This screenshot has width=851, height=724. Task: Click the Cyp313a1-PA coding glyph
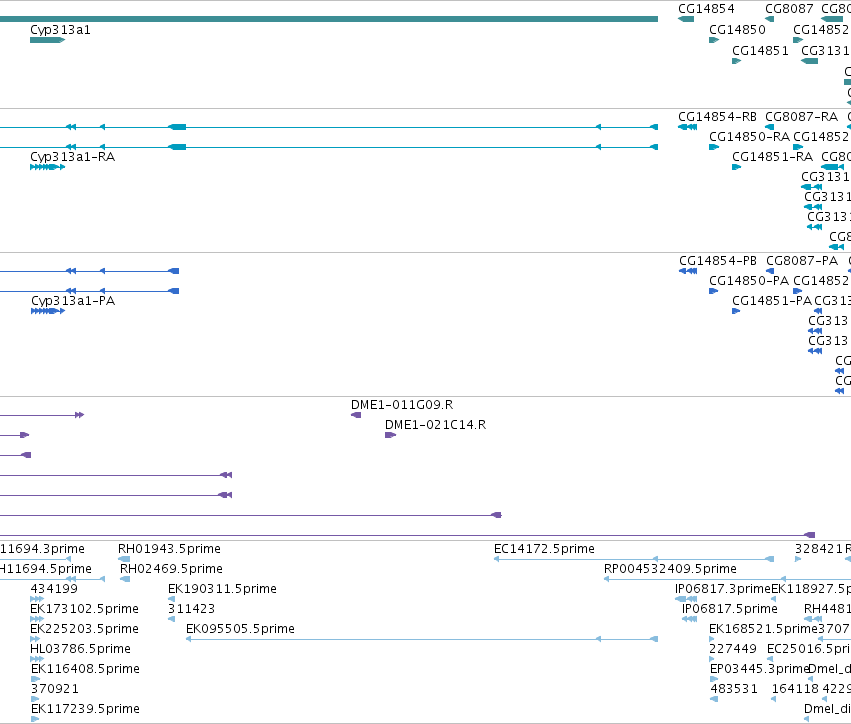point(48,311)
